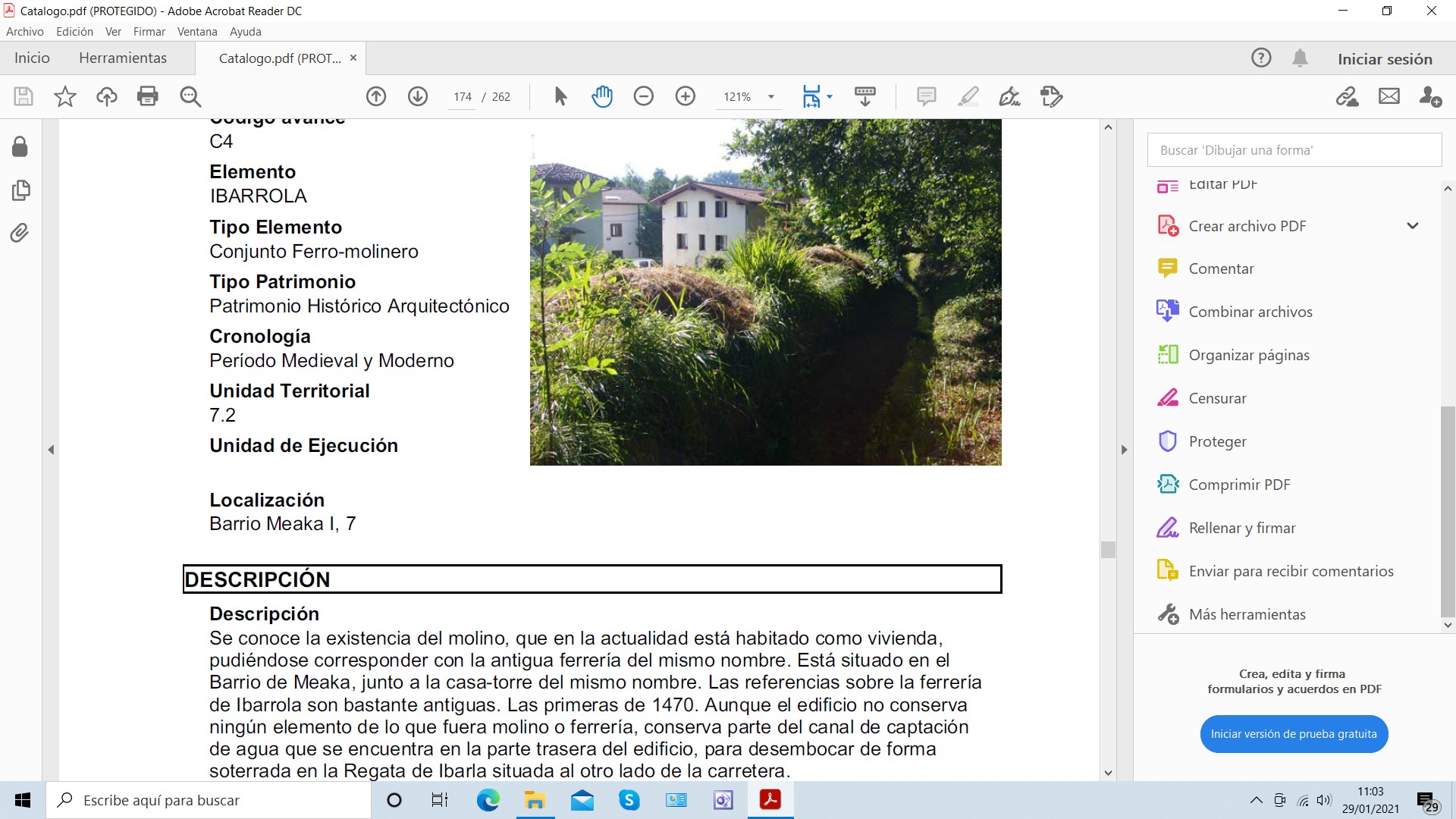Open the notifications bell

[1300, 58]
